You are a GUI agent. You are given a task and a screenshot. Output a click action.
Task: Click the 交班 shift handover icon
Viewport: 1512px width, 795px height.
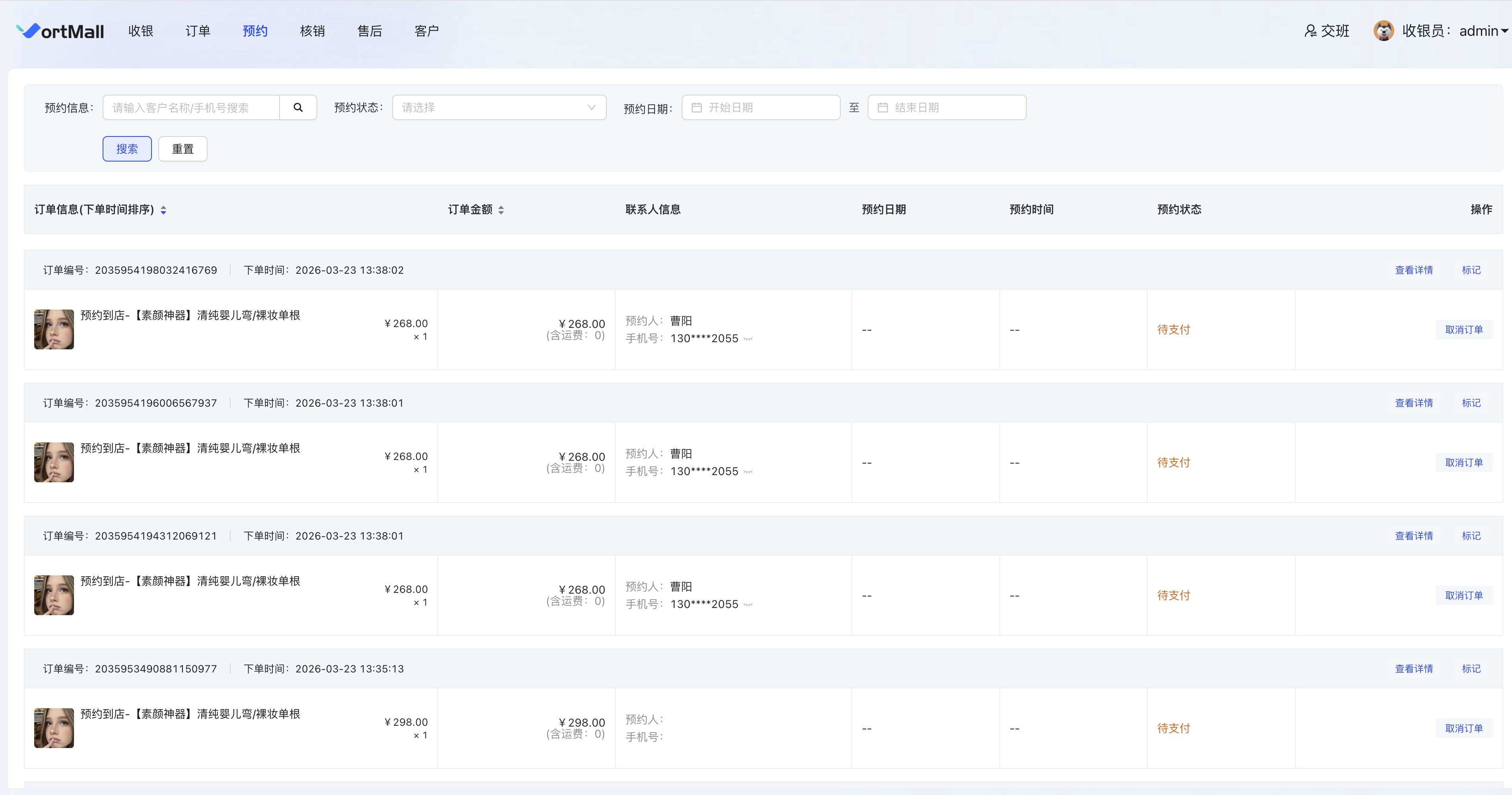click(x=1310, y=31)
